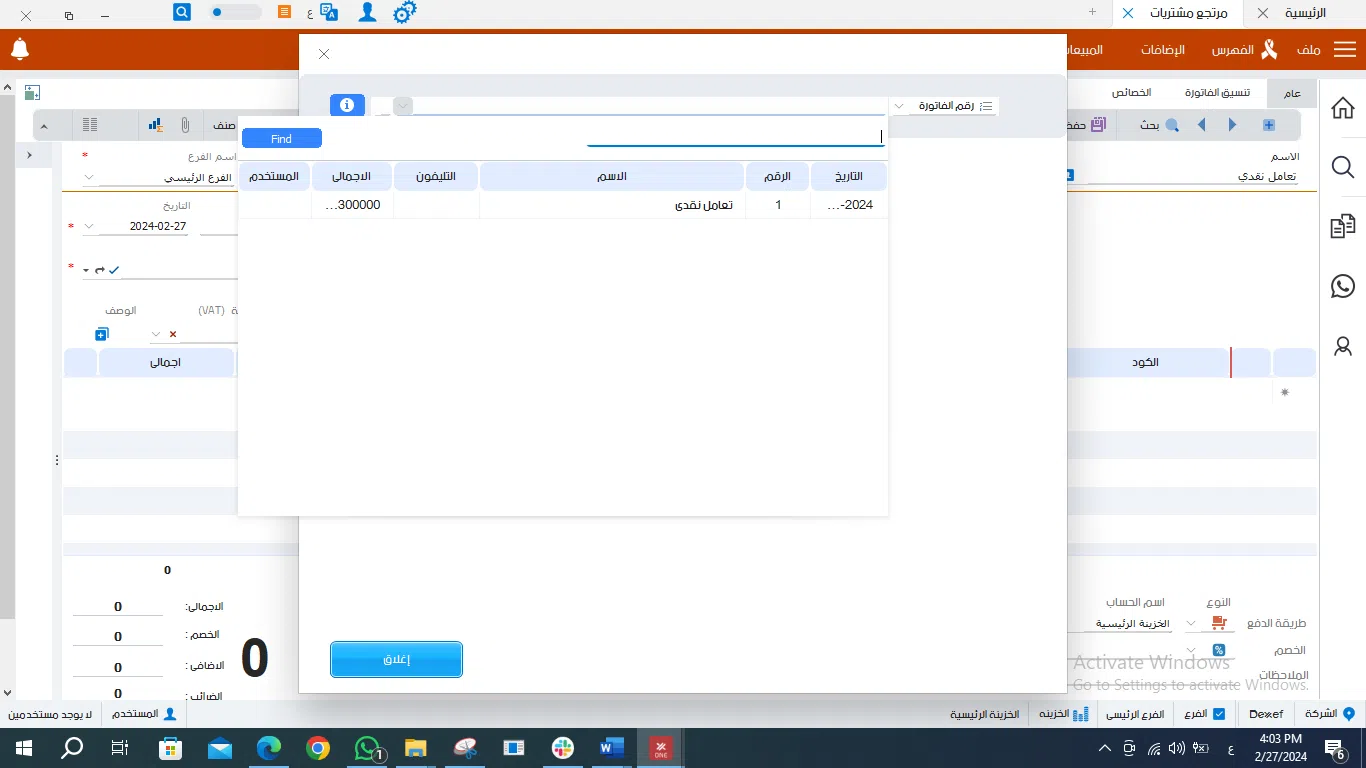Toggle the switch in the top title bar

point(235,12)
